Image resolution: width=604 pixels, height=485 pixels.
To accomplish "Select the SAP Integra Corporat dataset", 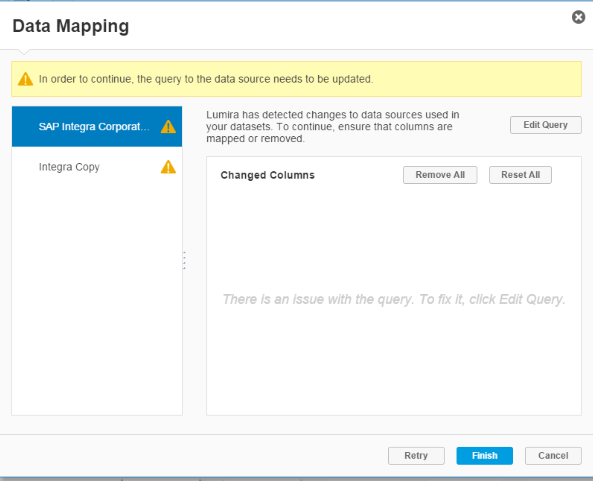I will 97,127.
